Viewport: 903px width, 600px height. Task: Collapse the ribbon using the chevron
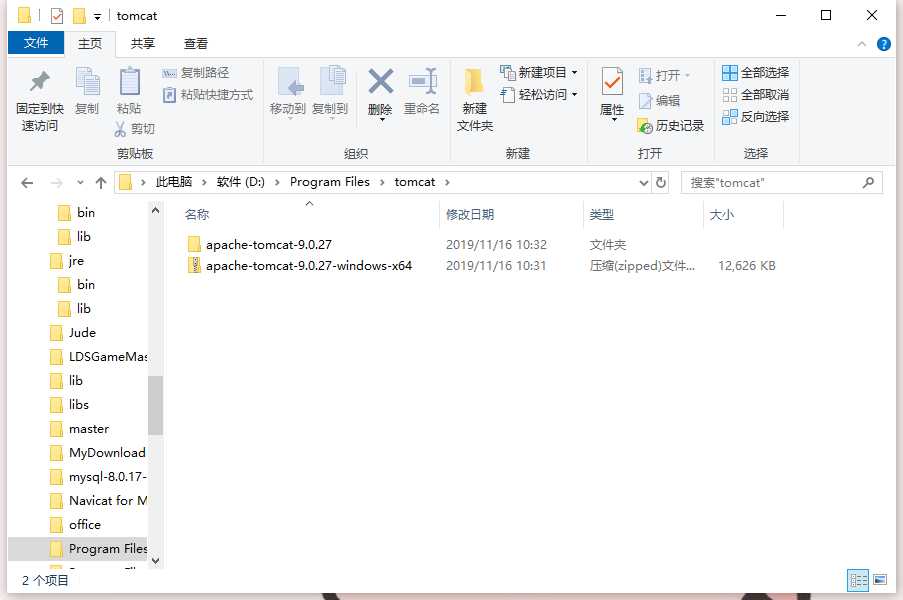[862, 44]
